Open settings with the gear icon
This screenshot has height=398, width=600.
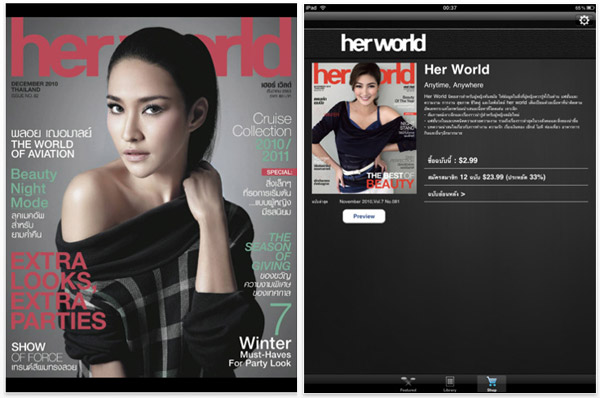pos(584,20)
